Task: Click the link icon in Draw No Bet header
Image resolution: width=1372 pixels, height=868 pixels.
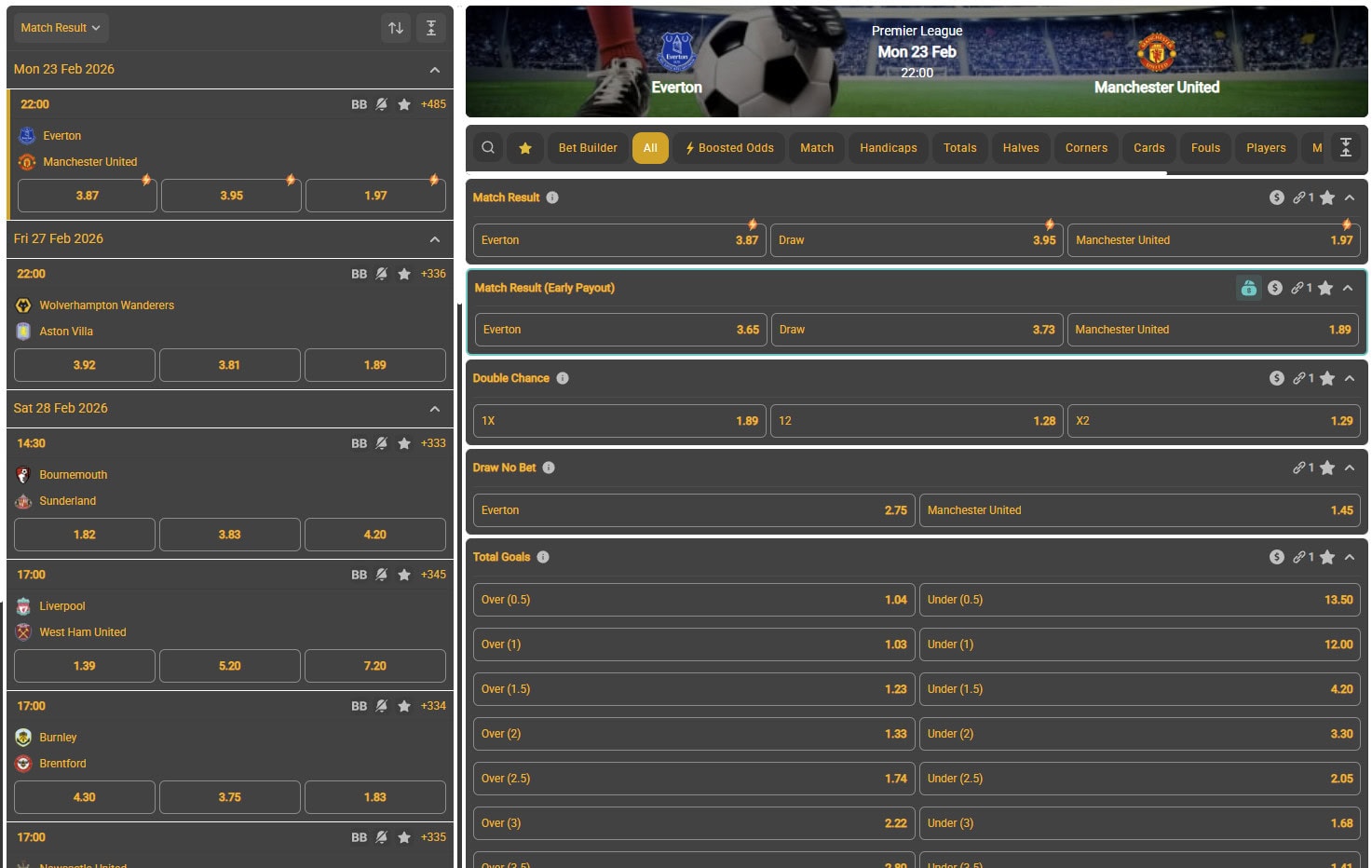Action: (x=1299, y=468)
